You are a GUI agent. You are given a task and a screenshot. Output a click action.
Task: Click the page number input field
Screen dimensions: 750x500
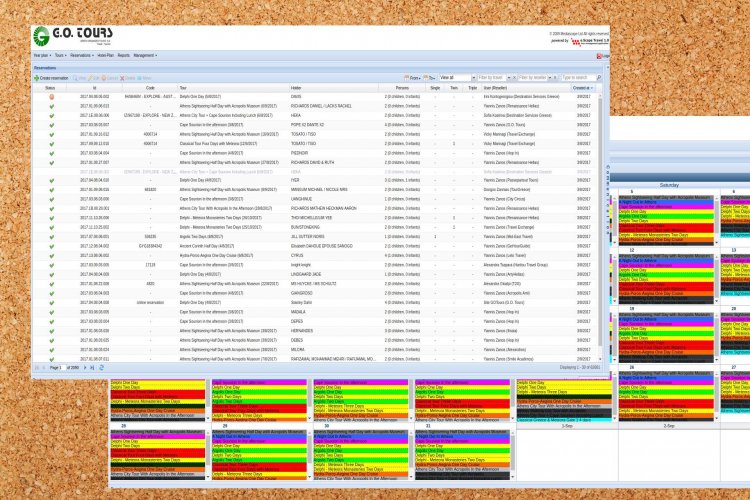click(62, 367)
